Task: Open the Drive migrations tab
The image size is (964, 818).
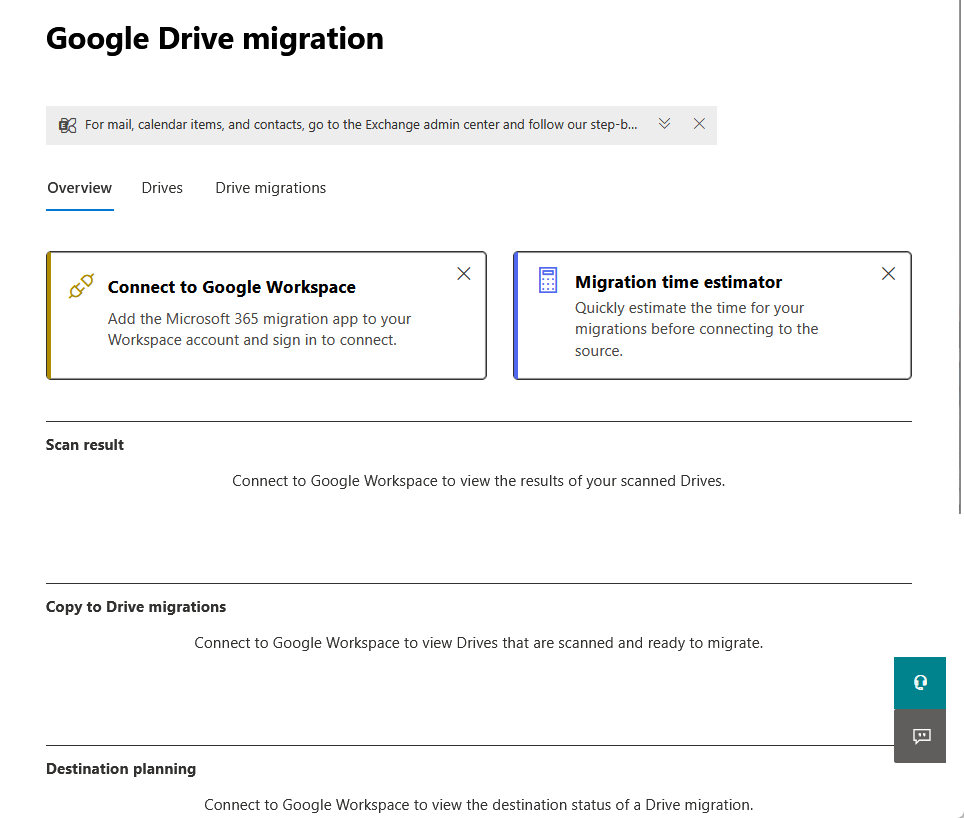Action: 271,188
